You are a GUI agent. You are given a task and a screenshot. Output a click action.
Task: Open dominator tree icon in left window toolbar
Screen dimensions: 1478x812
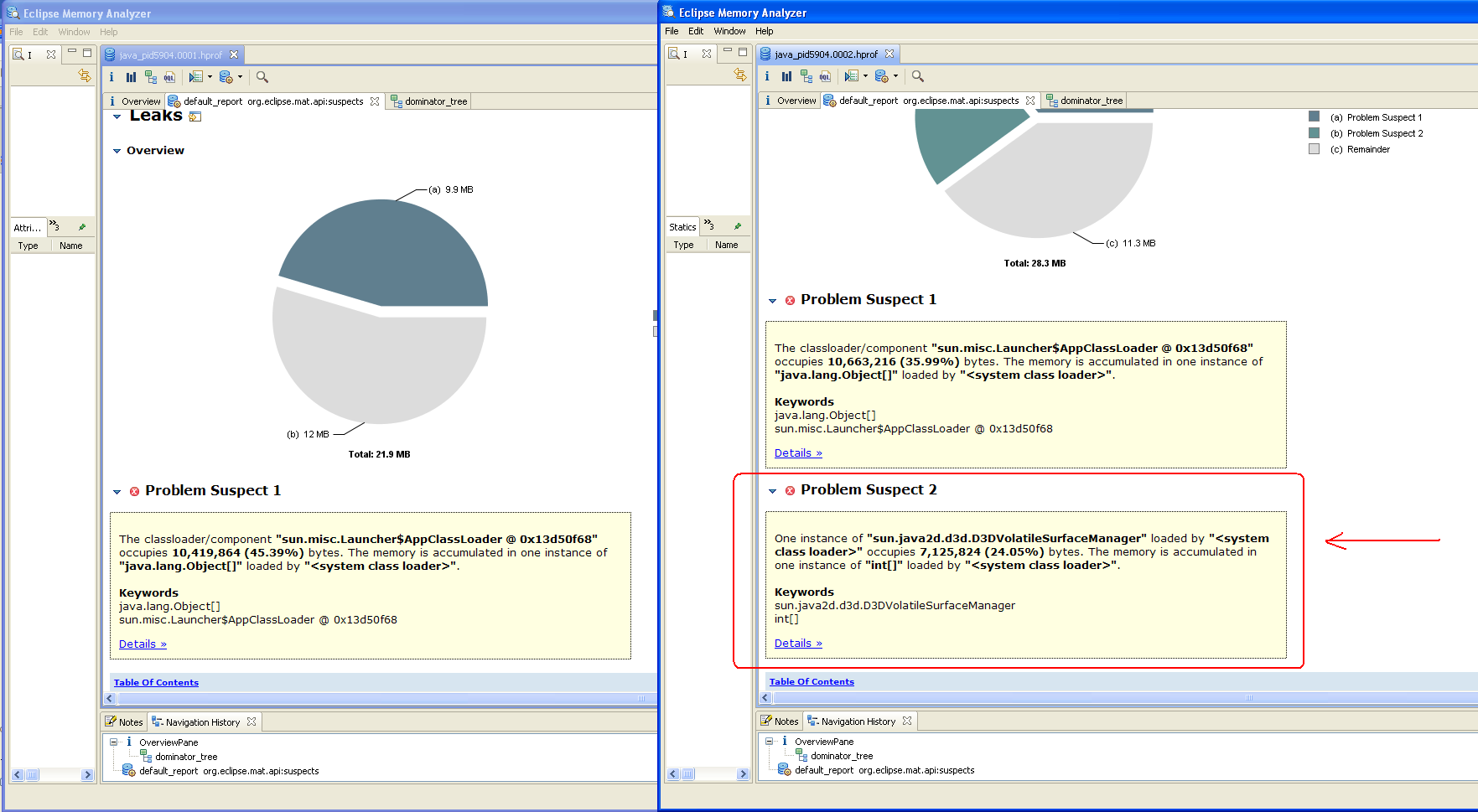click(151, 77)
